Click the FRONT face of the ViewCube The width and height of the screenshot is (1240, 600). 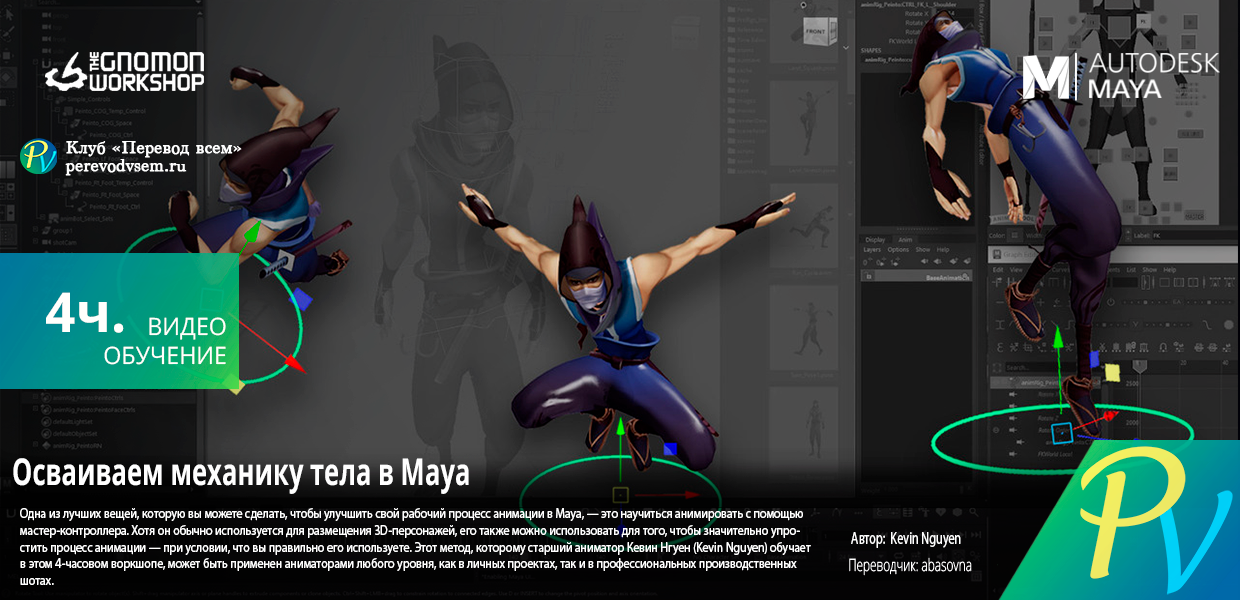816,32
